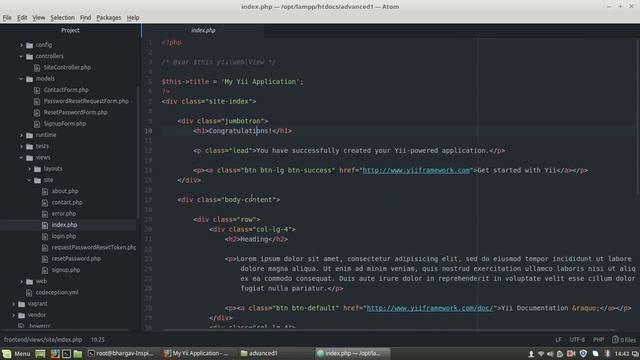Click the Bluetooth tray icon
This screenshot has width=640, height=360.
[x=607, y=353]
